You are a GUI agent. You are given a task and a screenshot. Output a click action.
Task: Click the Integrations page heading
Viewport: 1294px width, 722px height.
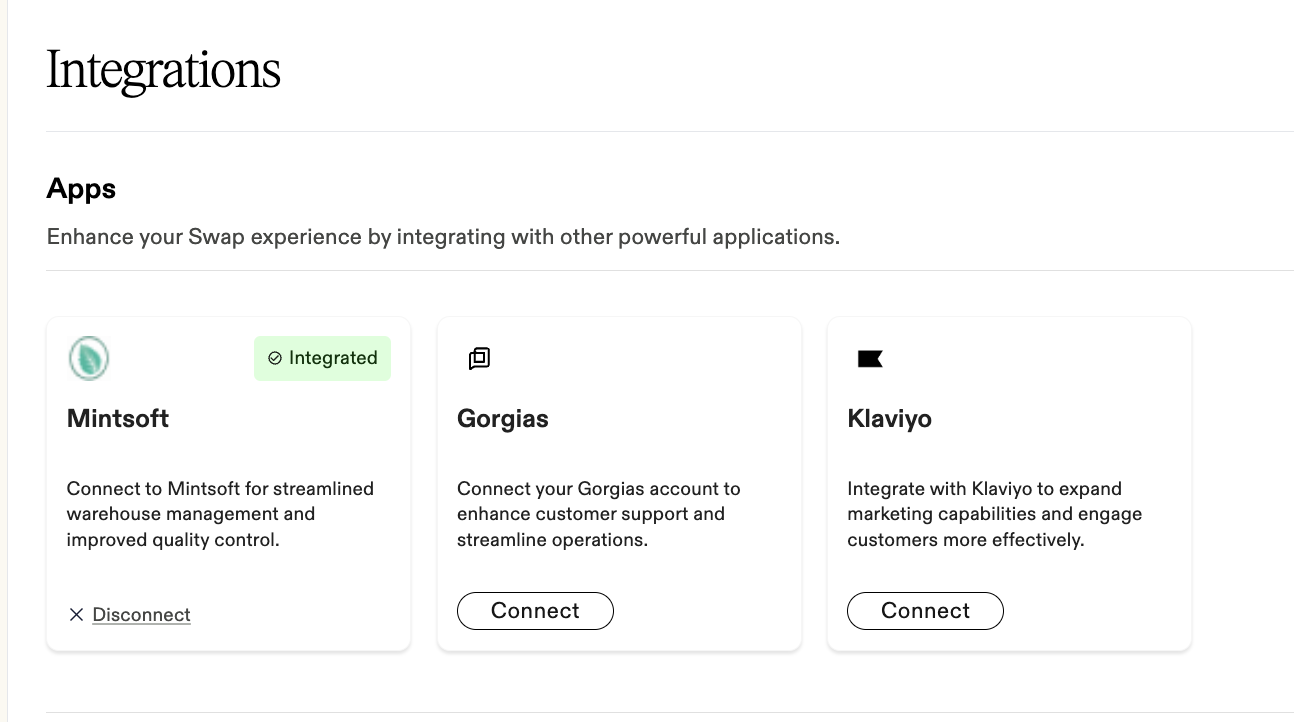pos(163,70)
